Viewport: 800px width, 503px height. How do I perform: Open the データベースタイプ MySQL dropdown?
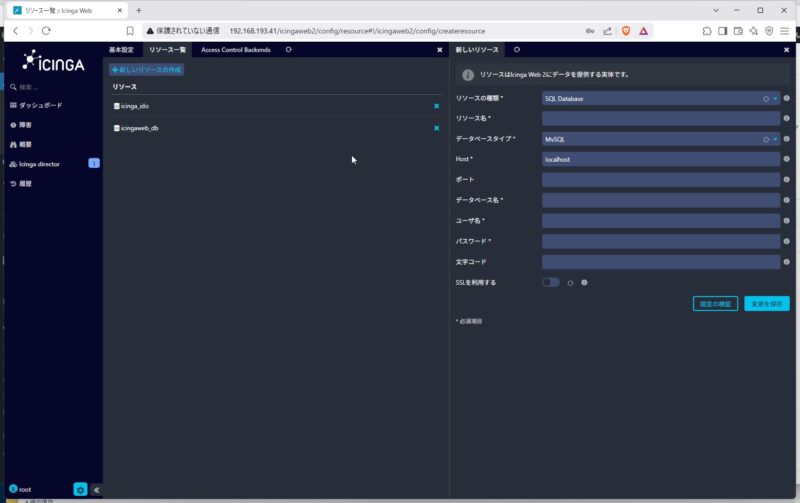(661, 139)
